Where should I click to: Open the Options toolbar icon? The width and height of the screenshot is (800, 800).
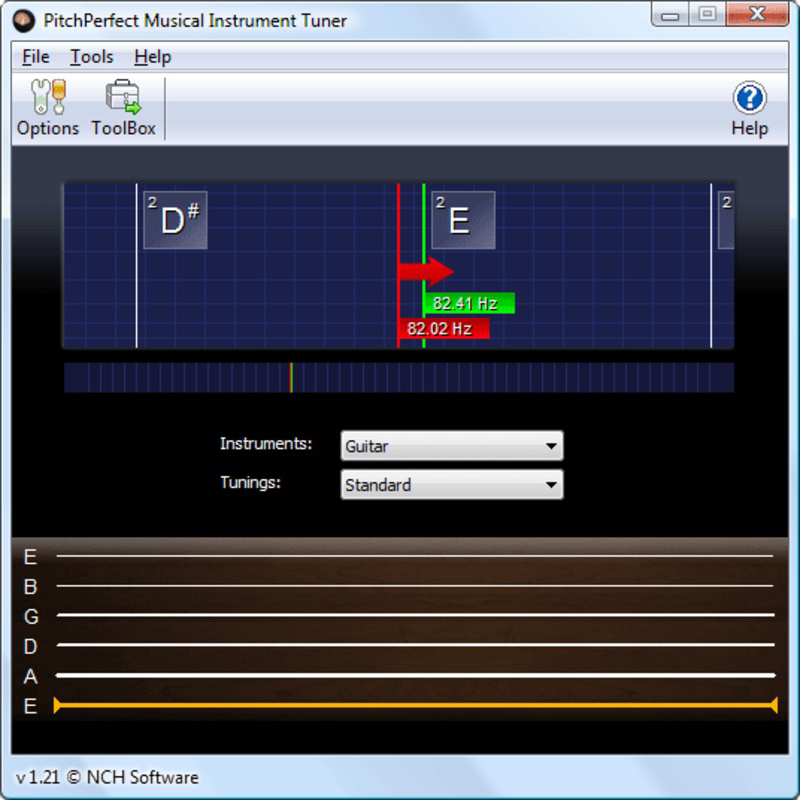point(48,105)
